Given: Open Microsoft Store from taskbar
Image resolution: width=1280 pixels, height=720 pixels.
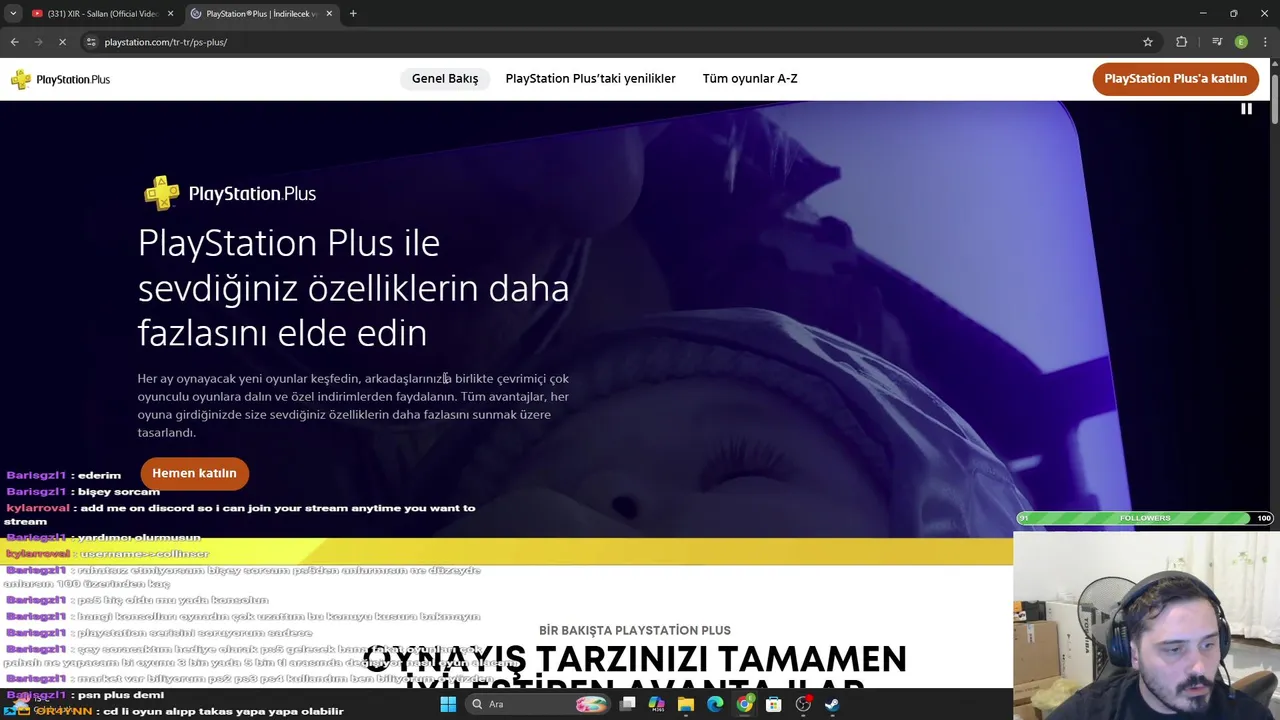Looking at the screenshot, I should [x=773, y=704].
